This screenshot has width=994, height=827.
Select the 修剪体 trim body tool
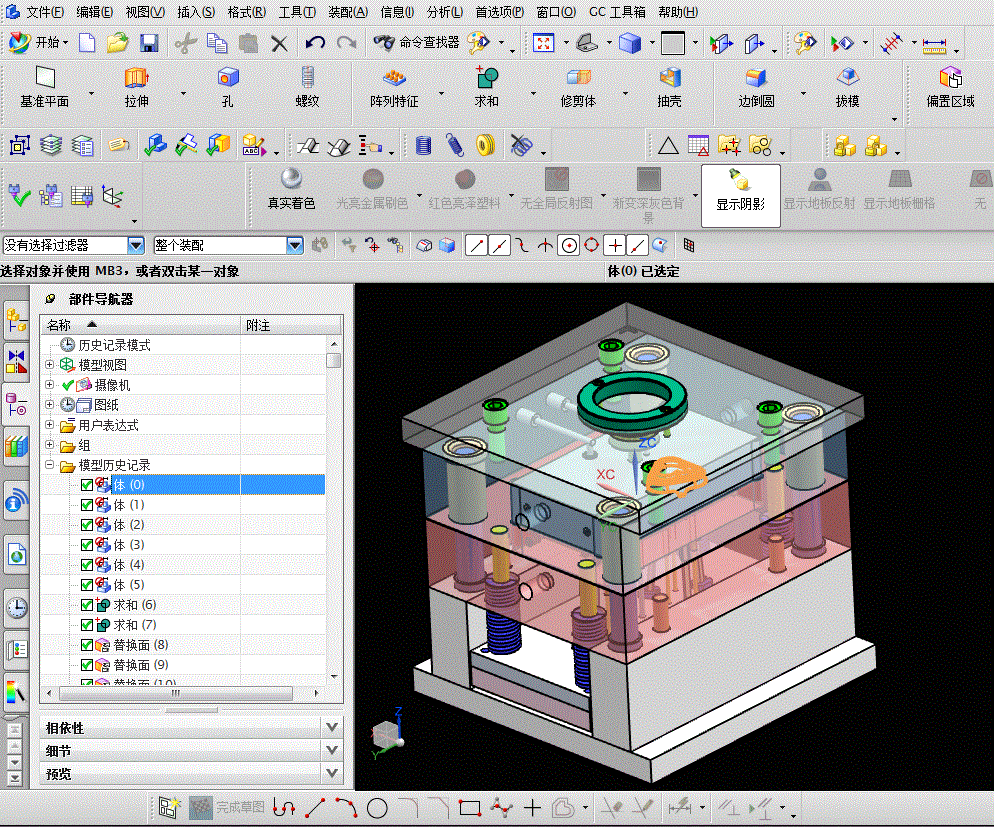tap(578, 87)
